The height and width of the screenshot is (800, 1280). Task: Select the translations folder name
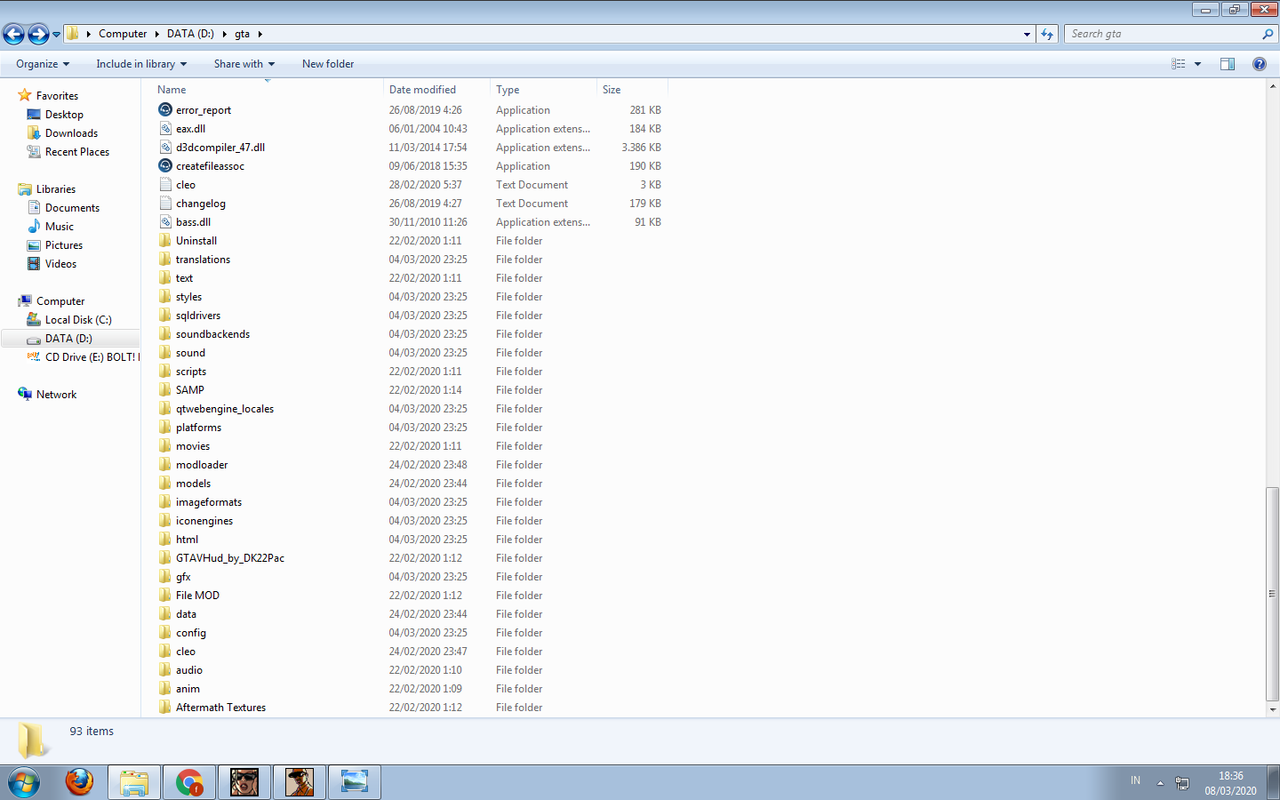pyautogui.click(x=203, y=259)
